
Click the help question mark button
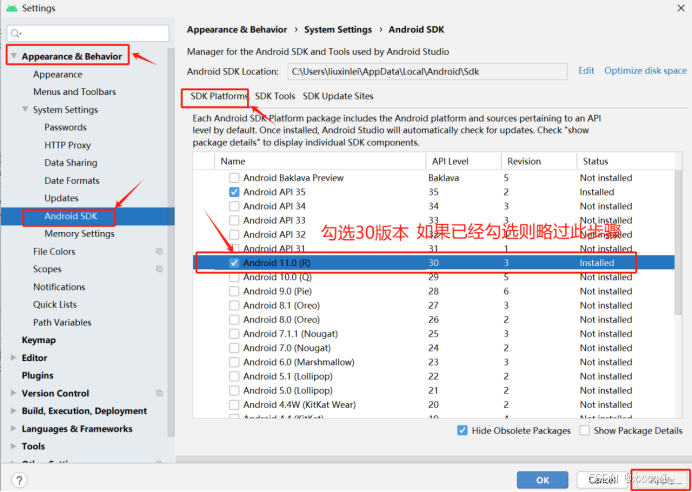(19, 480)
